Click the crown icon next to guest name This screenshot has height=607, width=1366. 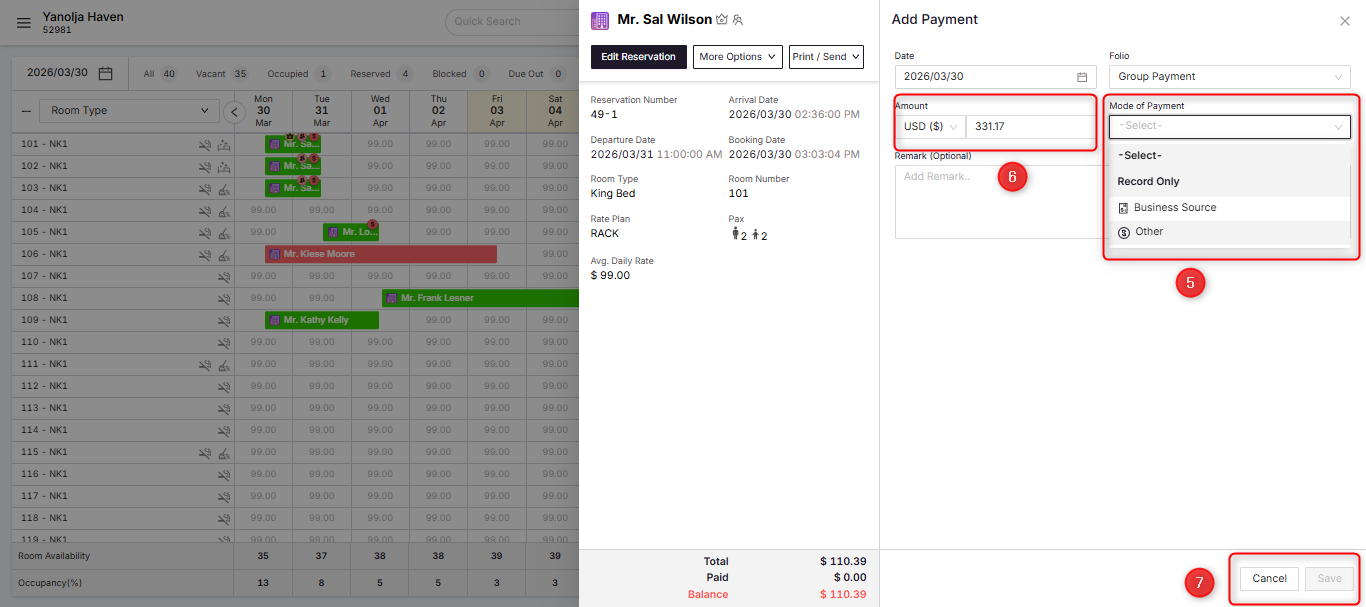click(722, 19)
